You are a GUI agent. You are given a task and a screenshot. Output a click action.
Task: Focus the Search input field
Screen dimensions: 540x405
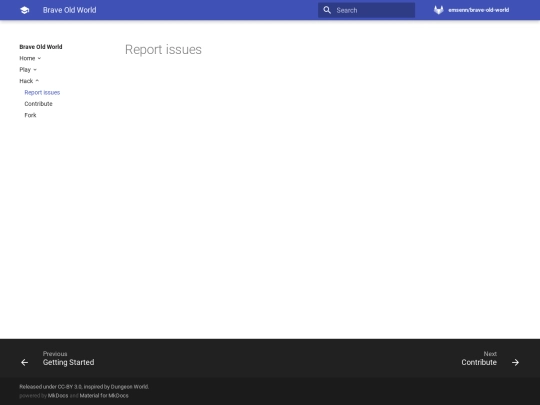366,10
